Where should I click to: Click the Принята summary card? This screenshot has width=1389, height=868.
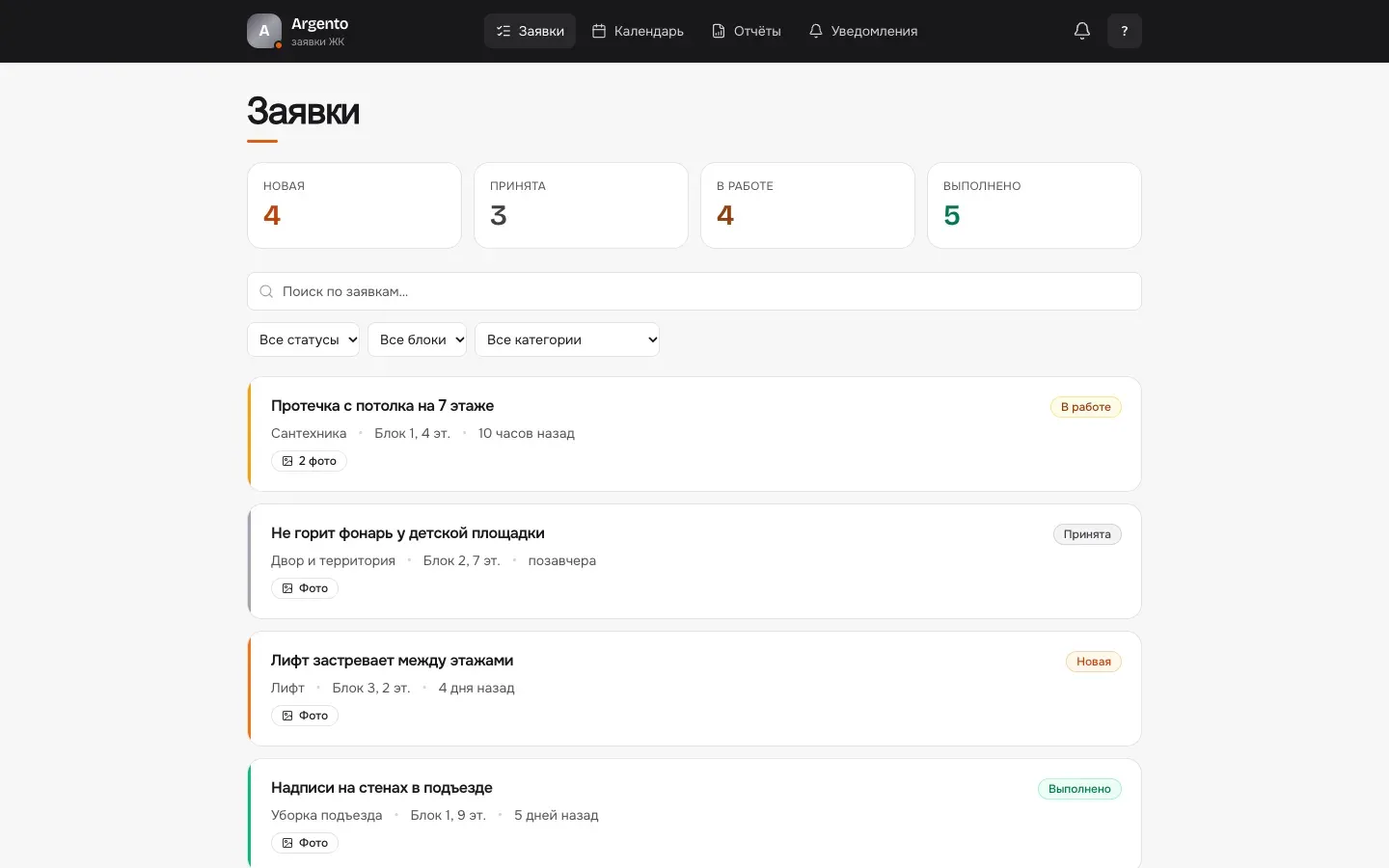tap(581, 205)
